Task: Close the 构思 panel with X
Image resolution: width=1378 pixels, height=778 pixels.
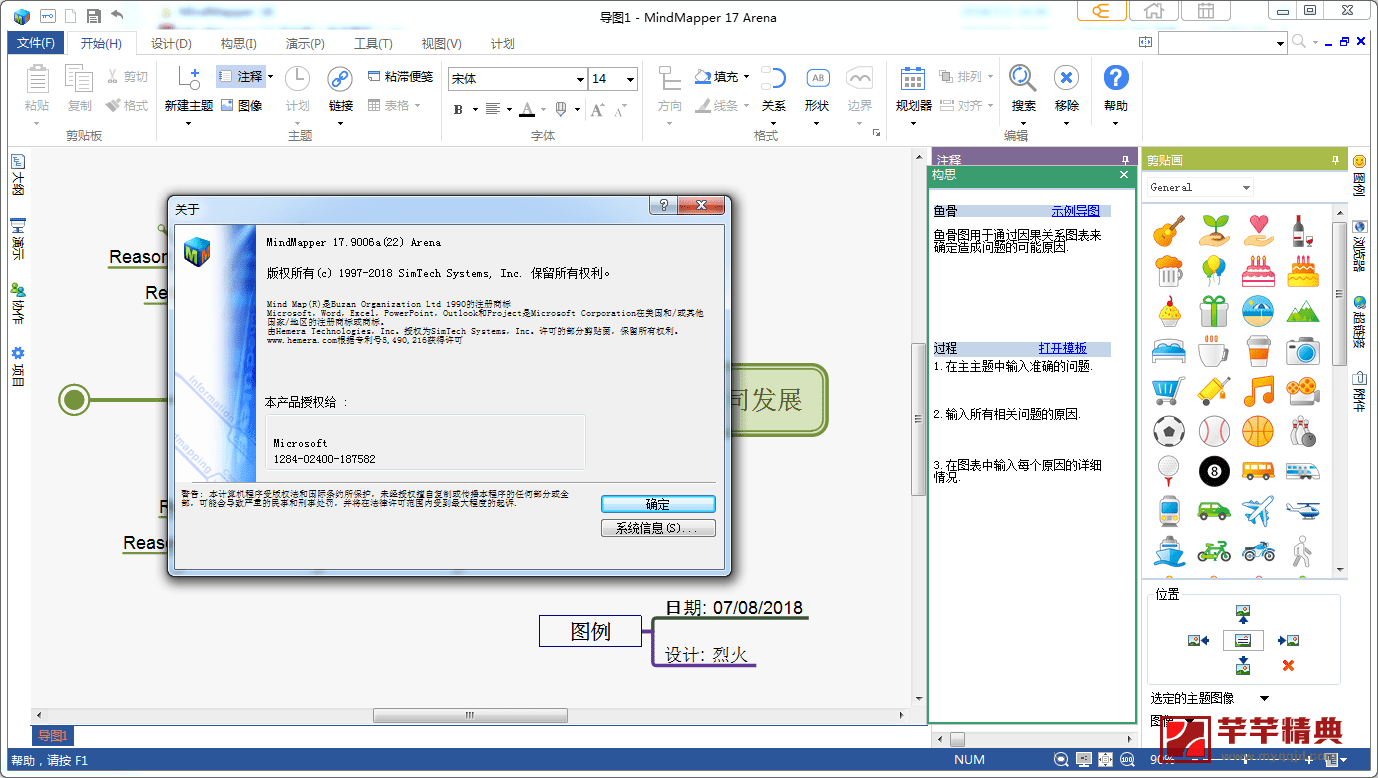Action: tap(1123, 174)
